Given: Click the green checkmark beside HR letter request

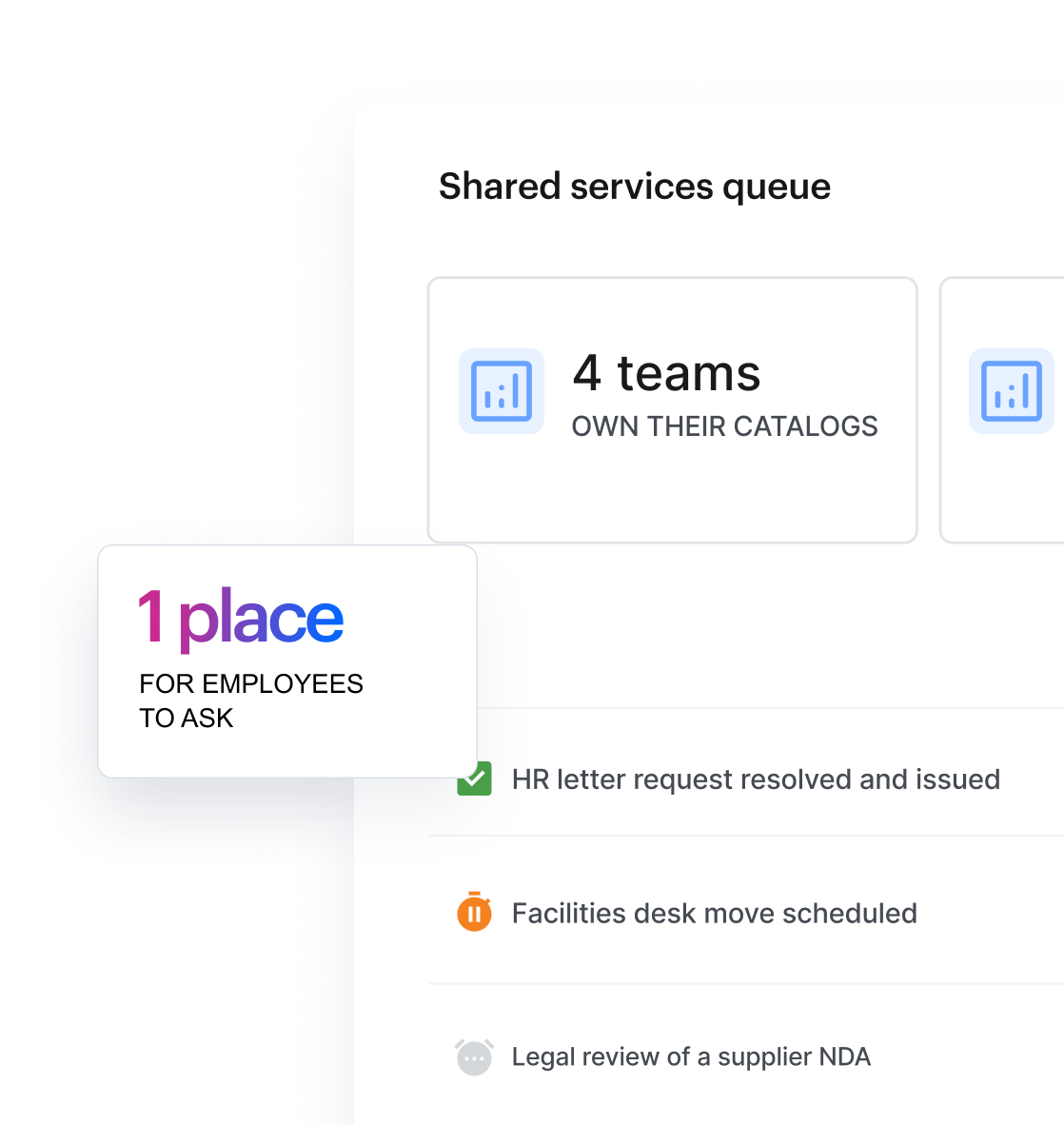Looking at the screenshot, I should (x=474, y=779).
